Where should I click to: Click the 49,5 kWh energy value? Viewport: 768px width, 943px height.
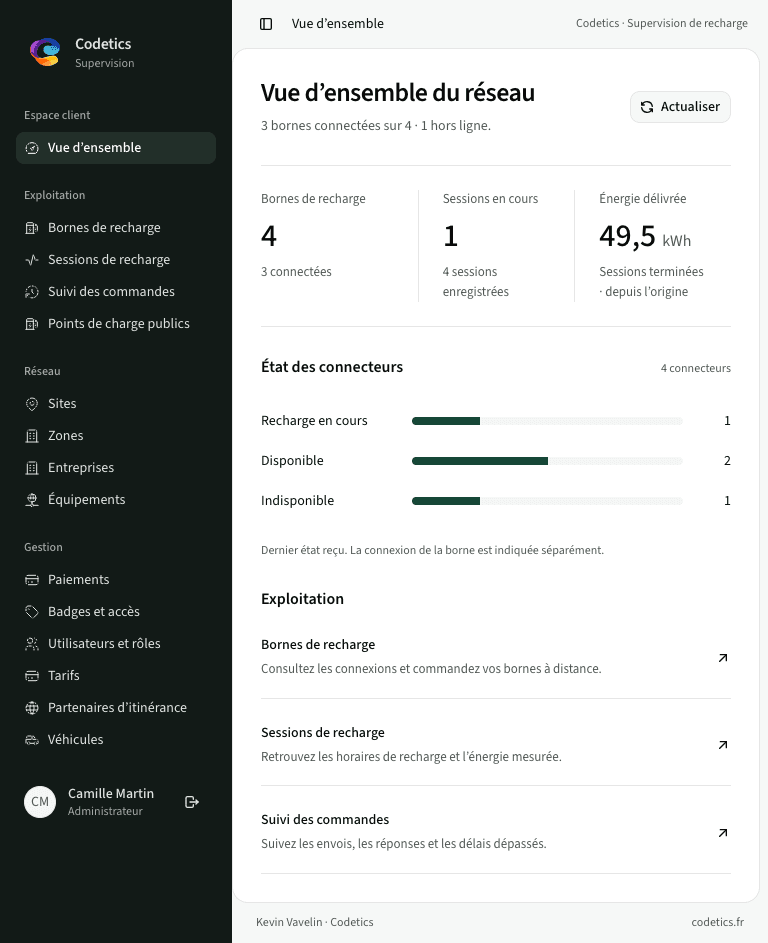coord(645,236)
